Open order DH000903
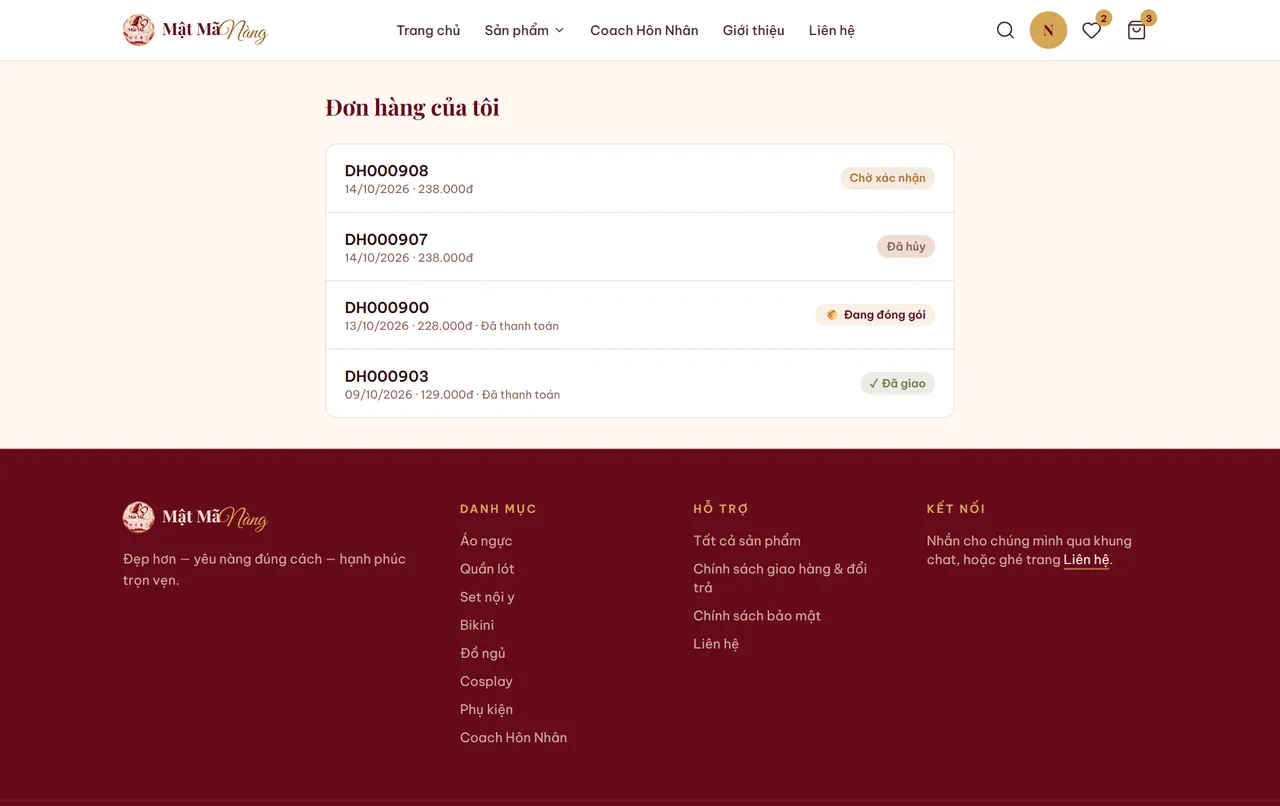1280x806 pixels. (640, 383)
